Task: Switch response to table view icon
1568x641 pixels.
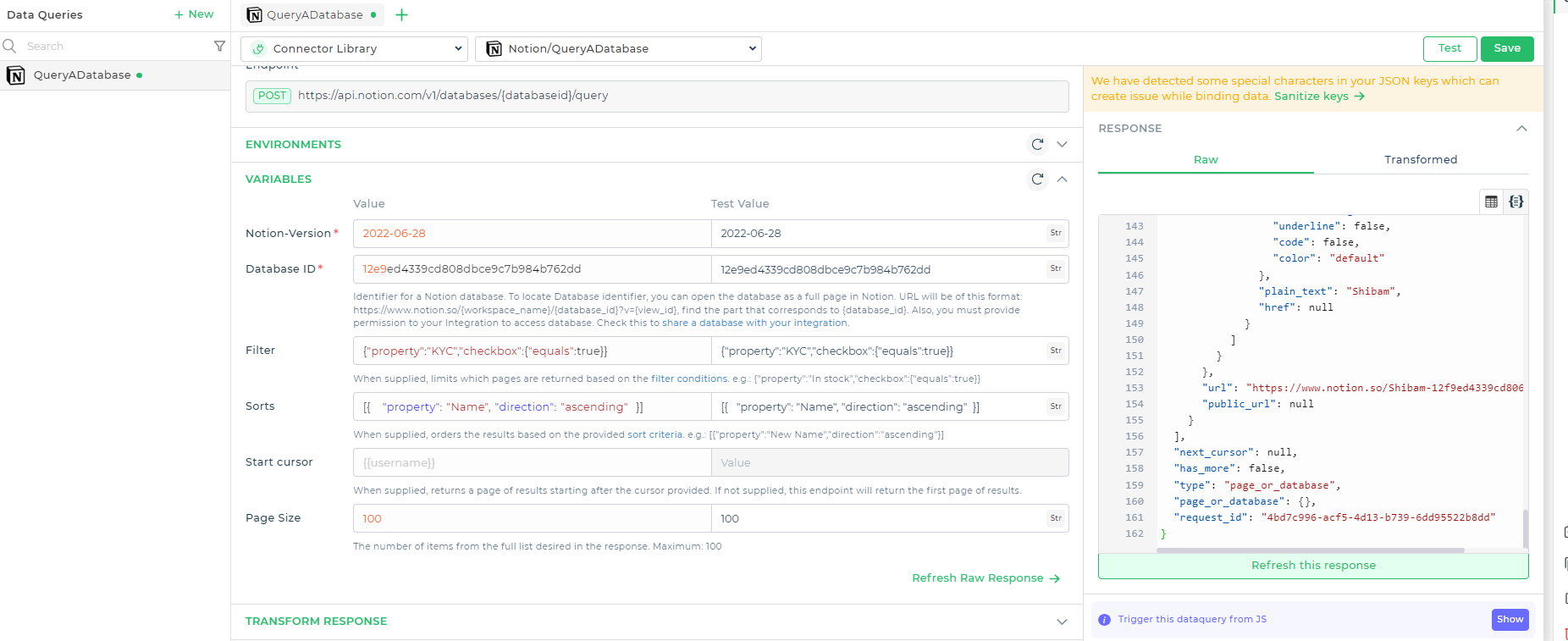Action: tap(1491, 202)
